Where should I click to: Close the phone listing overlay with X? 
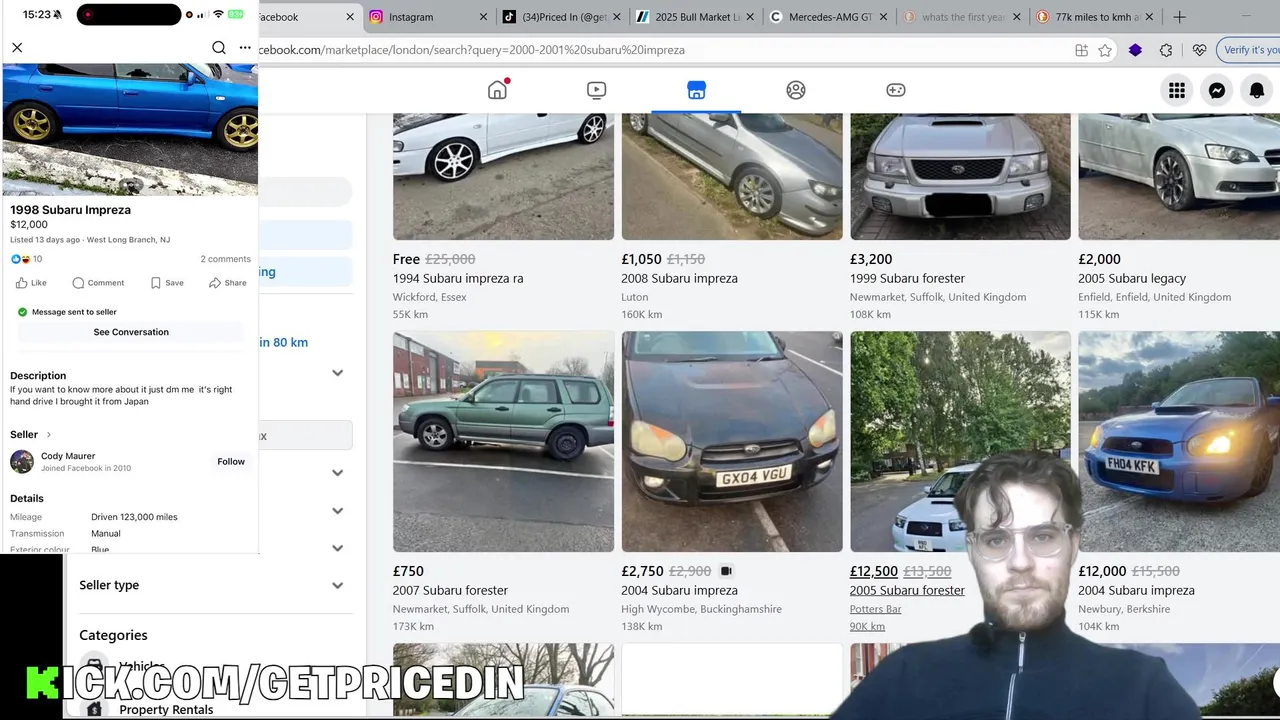point(17,48)
